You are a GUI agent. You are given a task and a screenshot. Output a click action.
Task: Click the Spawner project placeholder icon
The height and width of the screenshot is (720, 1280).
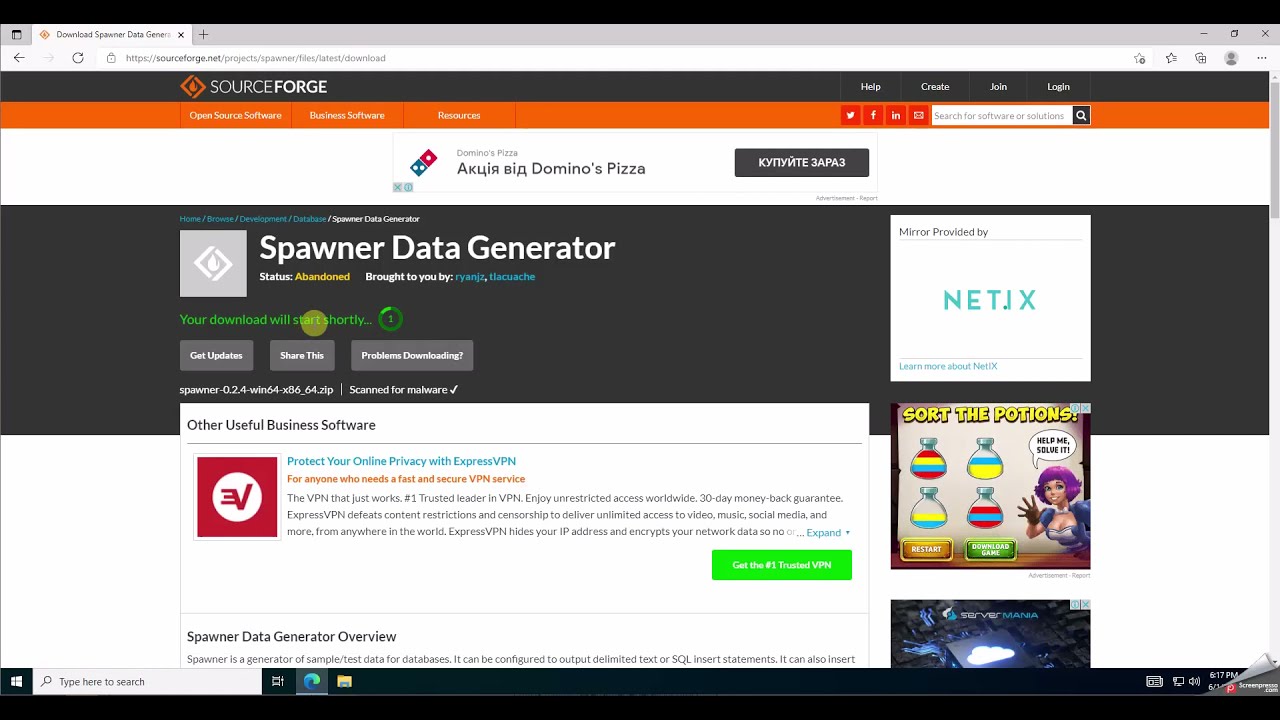pyautogui.click(x=213, y=263)
